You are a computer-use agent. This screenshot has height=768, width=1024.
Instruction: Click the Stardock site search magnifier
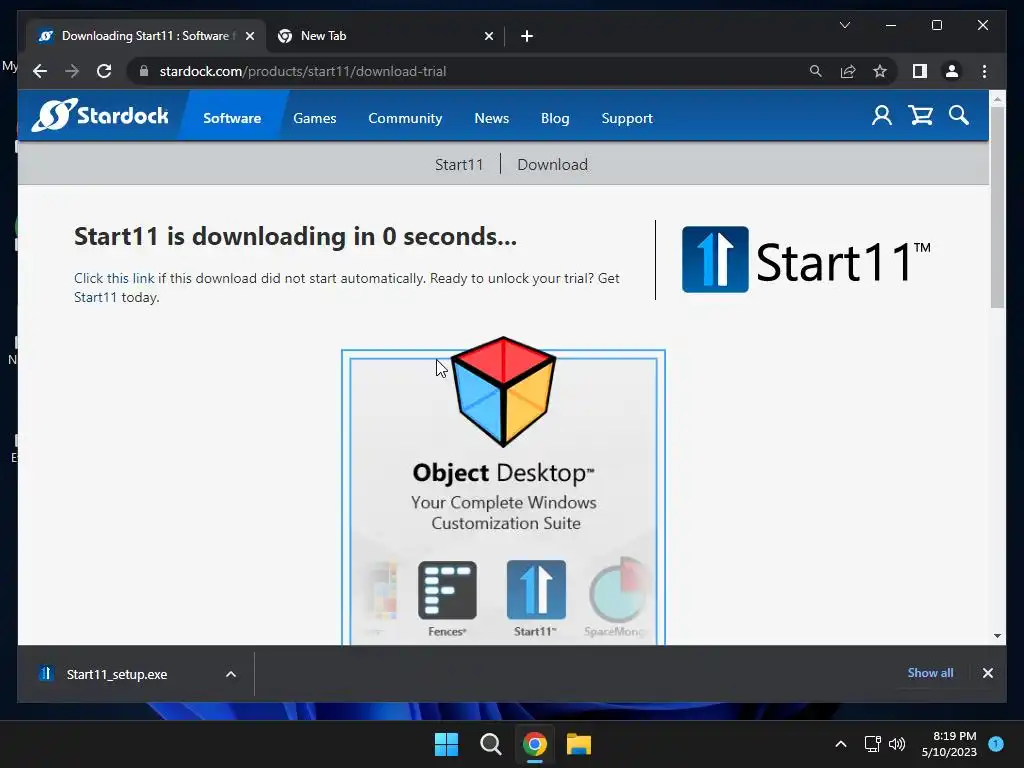tap(959, 116)
